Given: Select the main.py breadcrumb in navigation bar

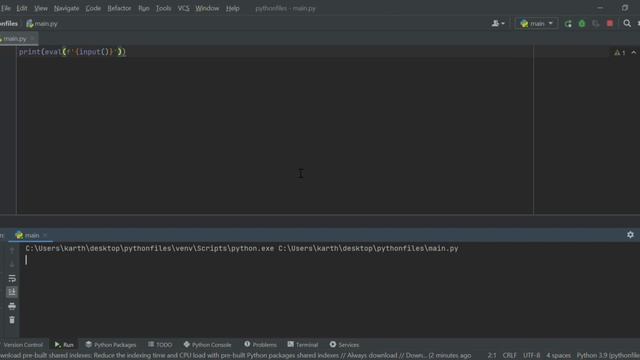Looking at the screenshot, I should 42,24.
